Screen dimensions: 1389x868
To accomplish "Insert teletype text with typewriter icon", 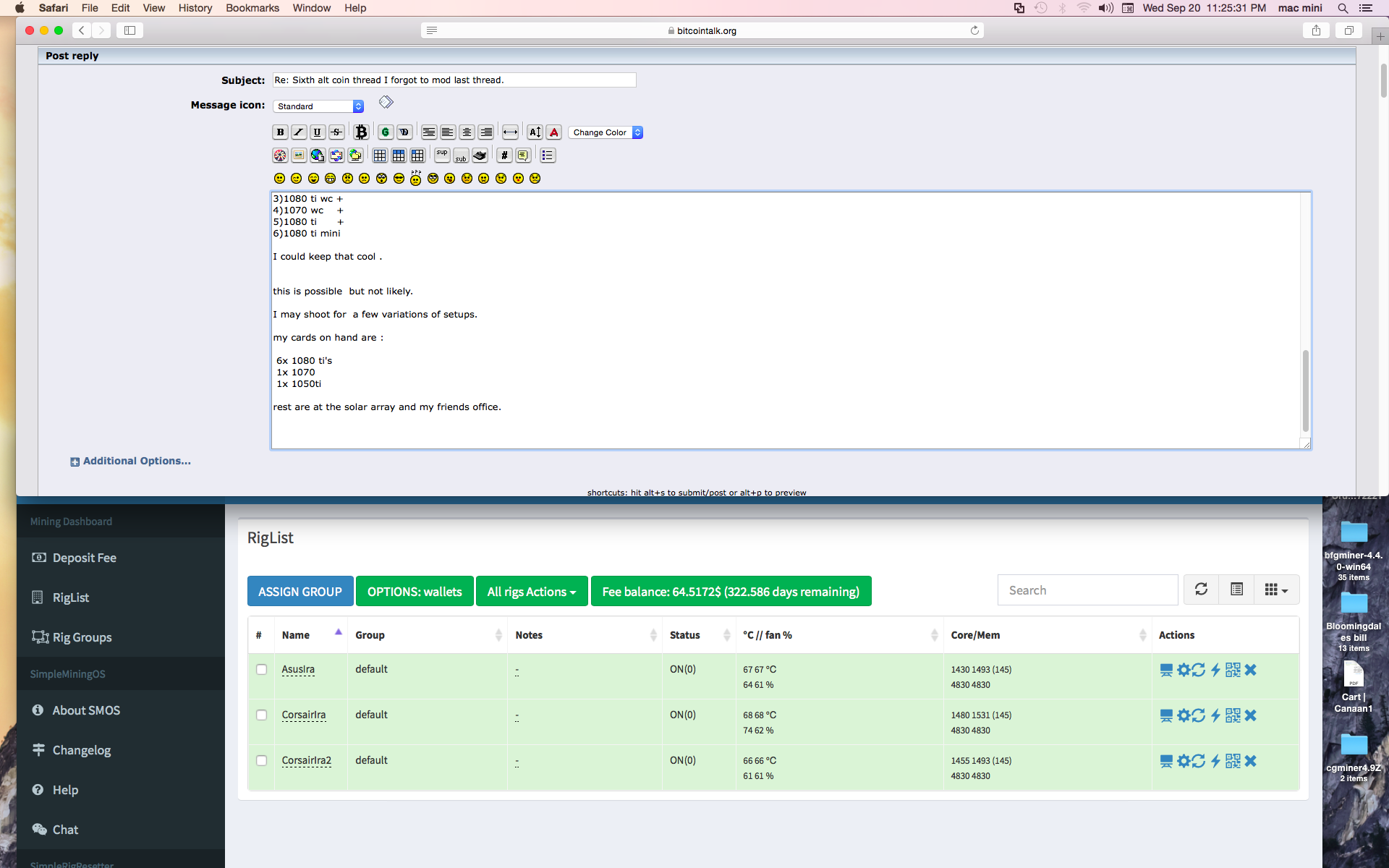I will click(x=480, y=156).
